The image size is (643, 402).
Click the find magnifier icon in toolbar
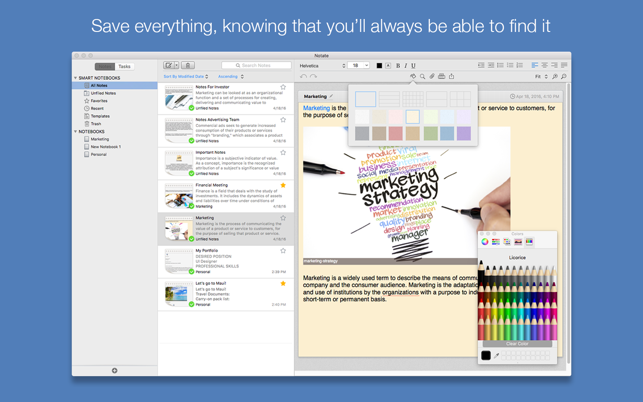pos(422,76)
